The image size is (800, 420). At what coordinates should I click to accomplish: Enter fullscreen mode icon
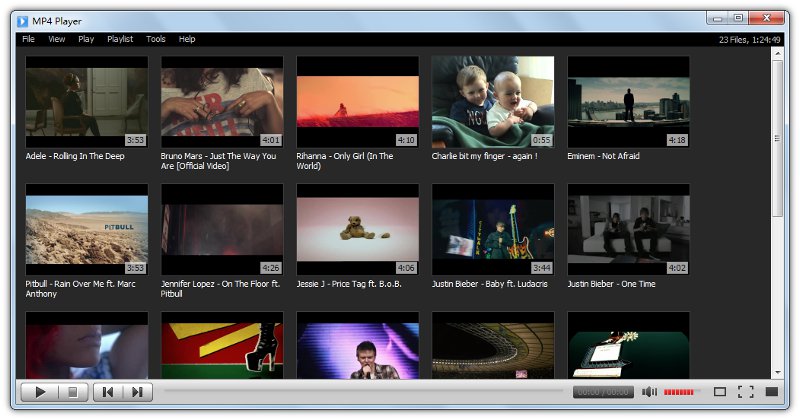tap(745, 392)
